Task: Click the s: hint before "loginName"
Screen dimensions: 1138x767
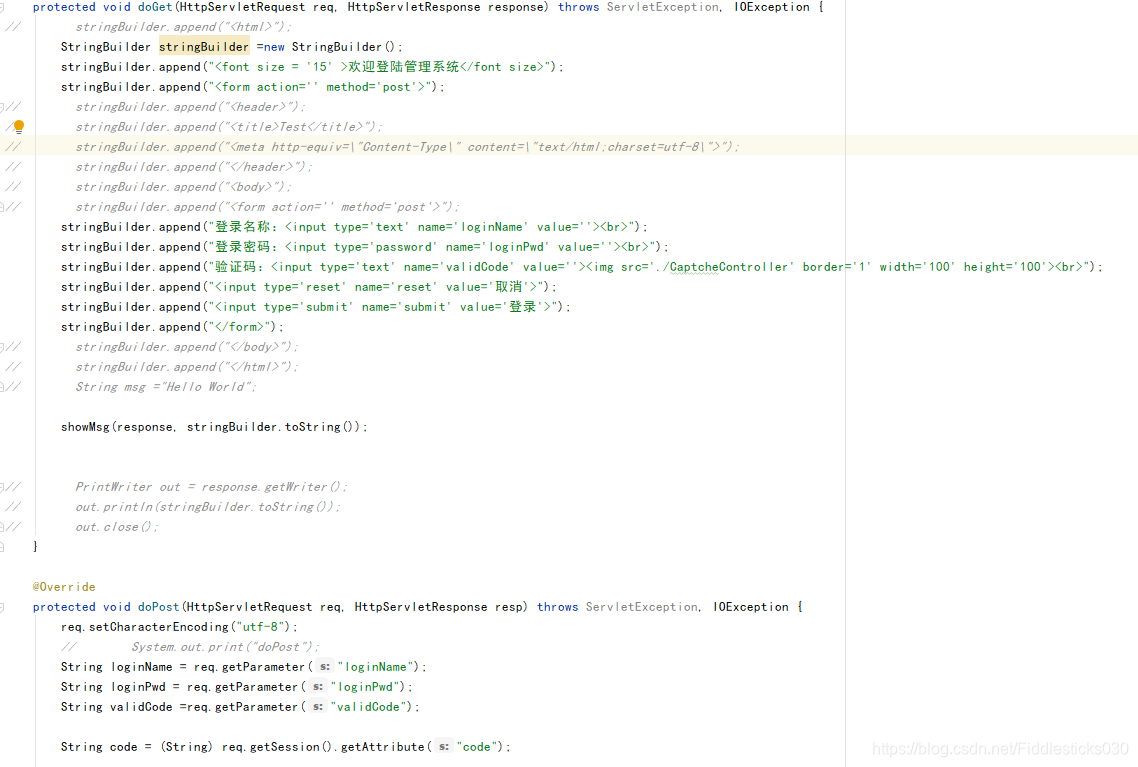Action: coord(325,667)
